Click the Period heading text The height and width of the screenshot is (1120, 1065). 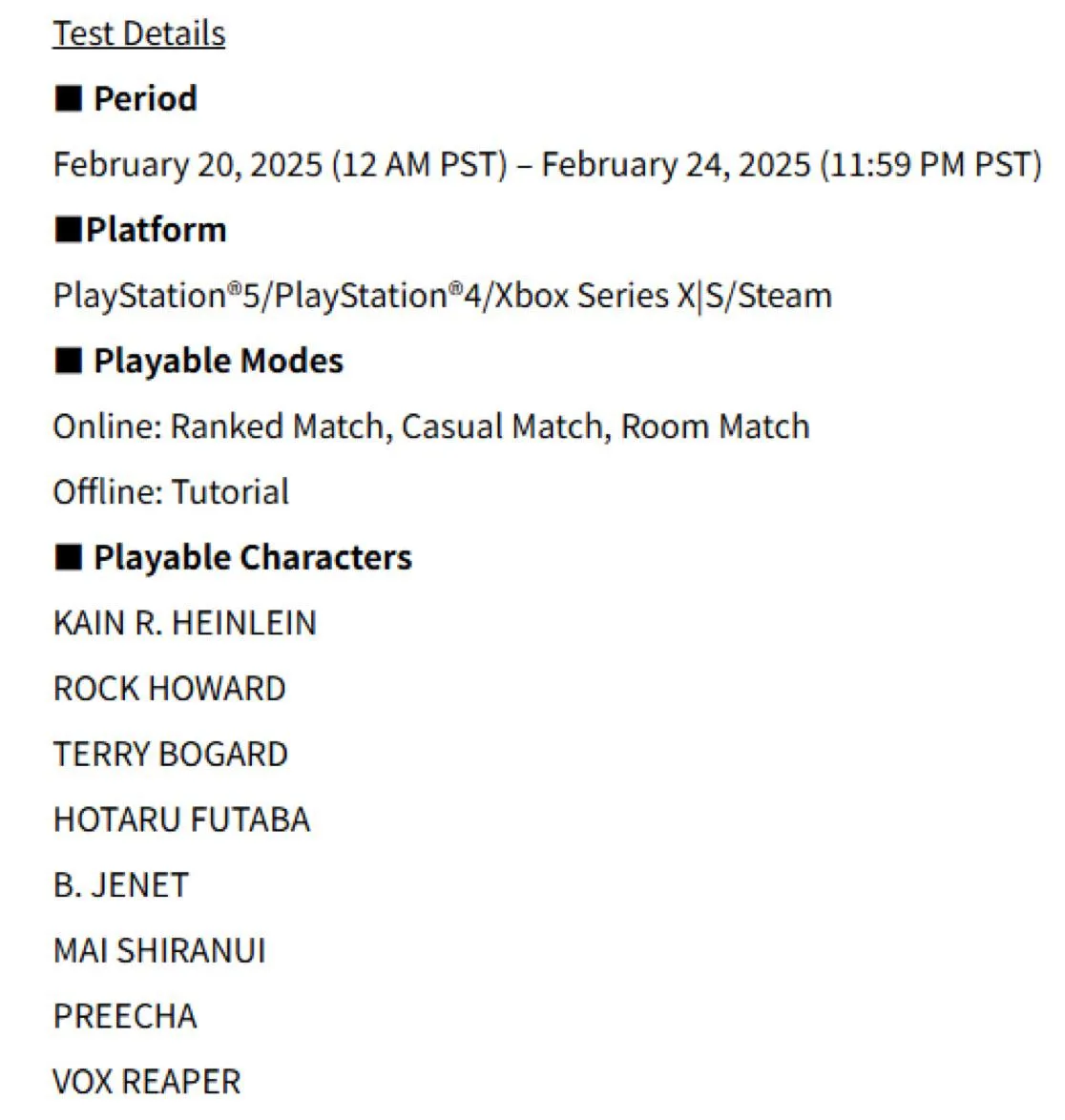click(x=145, y=98)
